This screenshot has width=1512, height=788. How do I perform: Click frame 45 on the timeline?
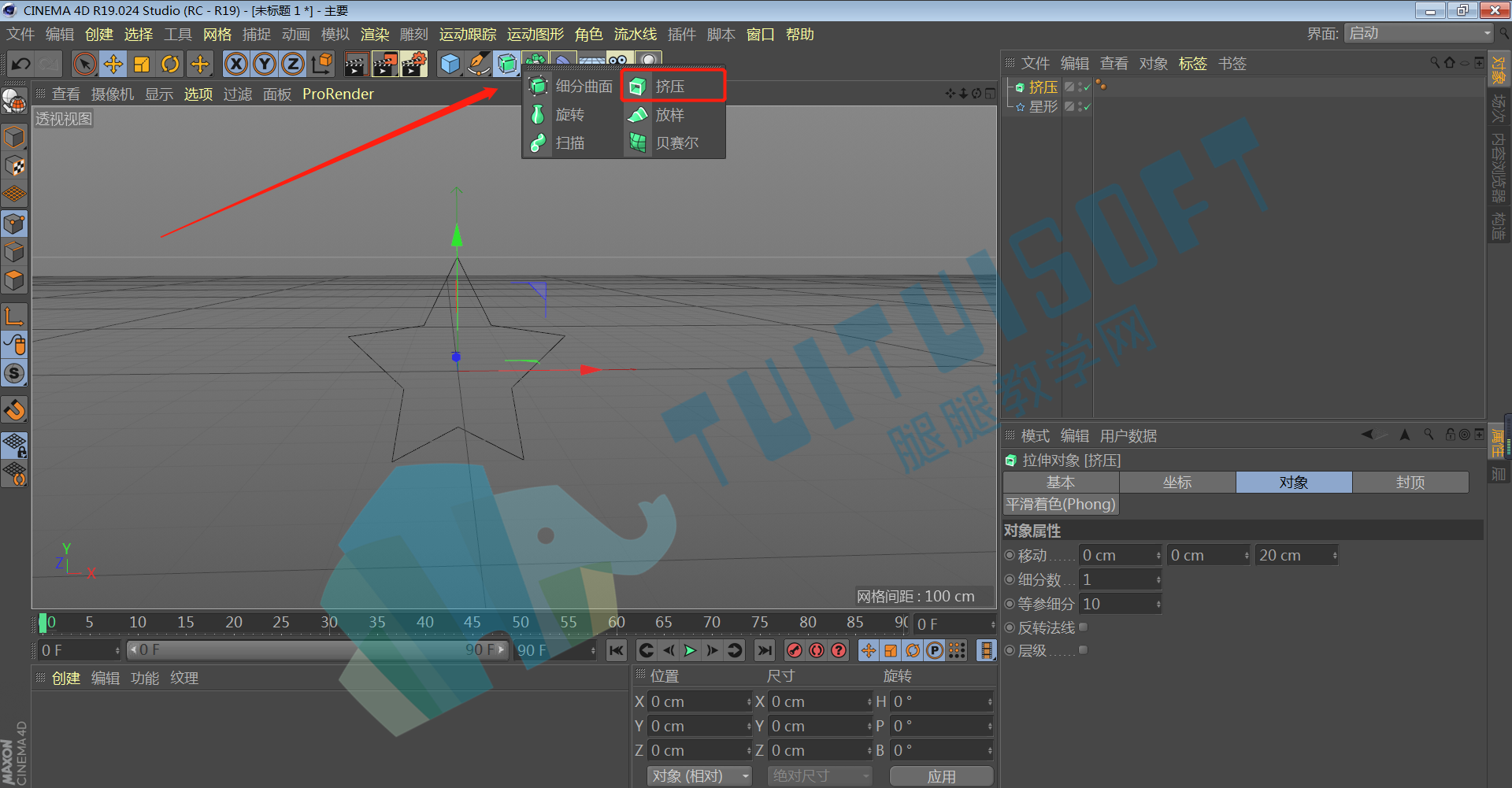click(x=472, y=623)
